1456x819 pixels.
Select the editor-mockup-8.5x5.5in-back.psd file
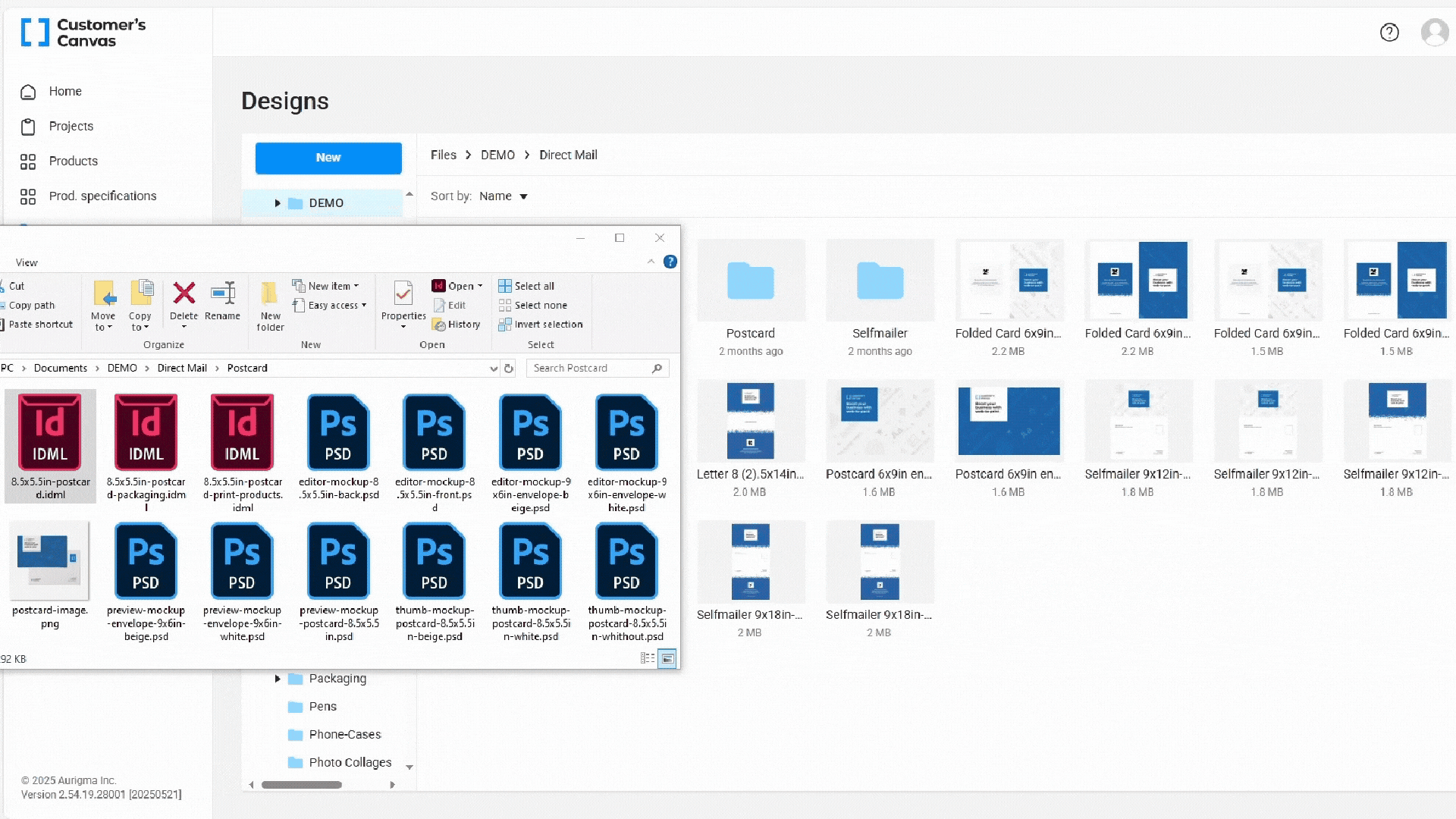pos(338,447)
